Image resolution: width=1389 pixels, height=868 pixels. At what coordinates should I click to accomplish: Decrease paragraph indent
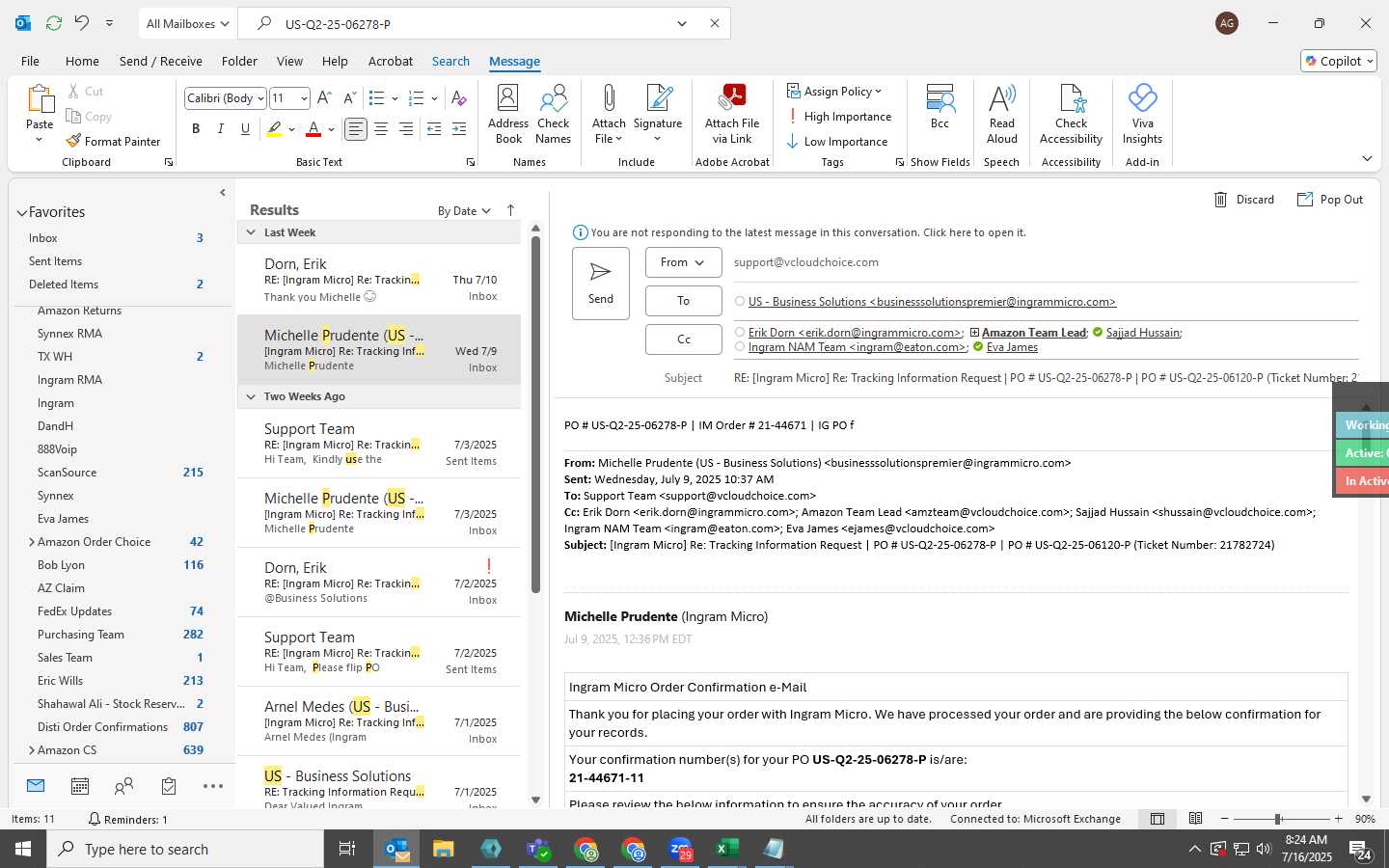(434, 129)
